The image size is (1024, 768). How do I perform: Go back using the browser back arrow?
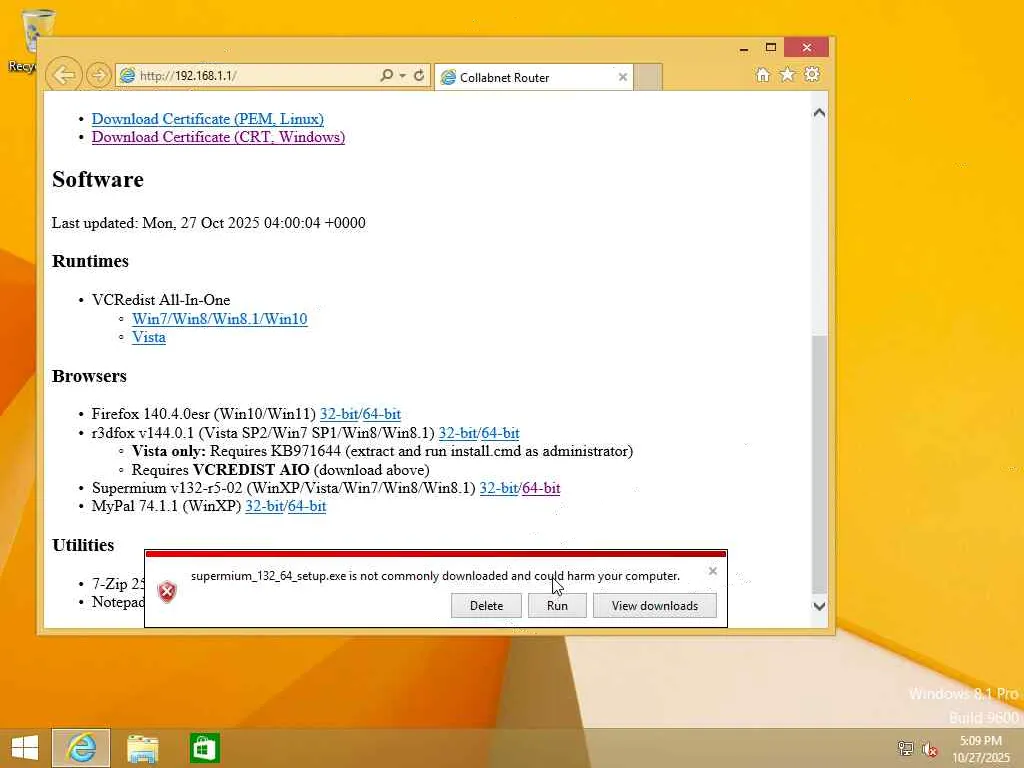[64, 75]
